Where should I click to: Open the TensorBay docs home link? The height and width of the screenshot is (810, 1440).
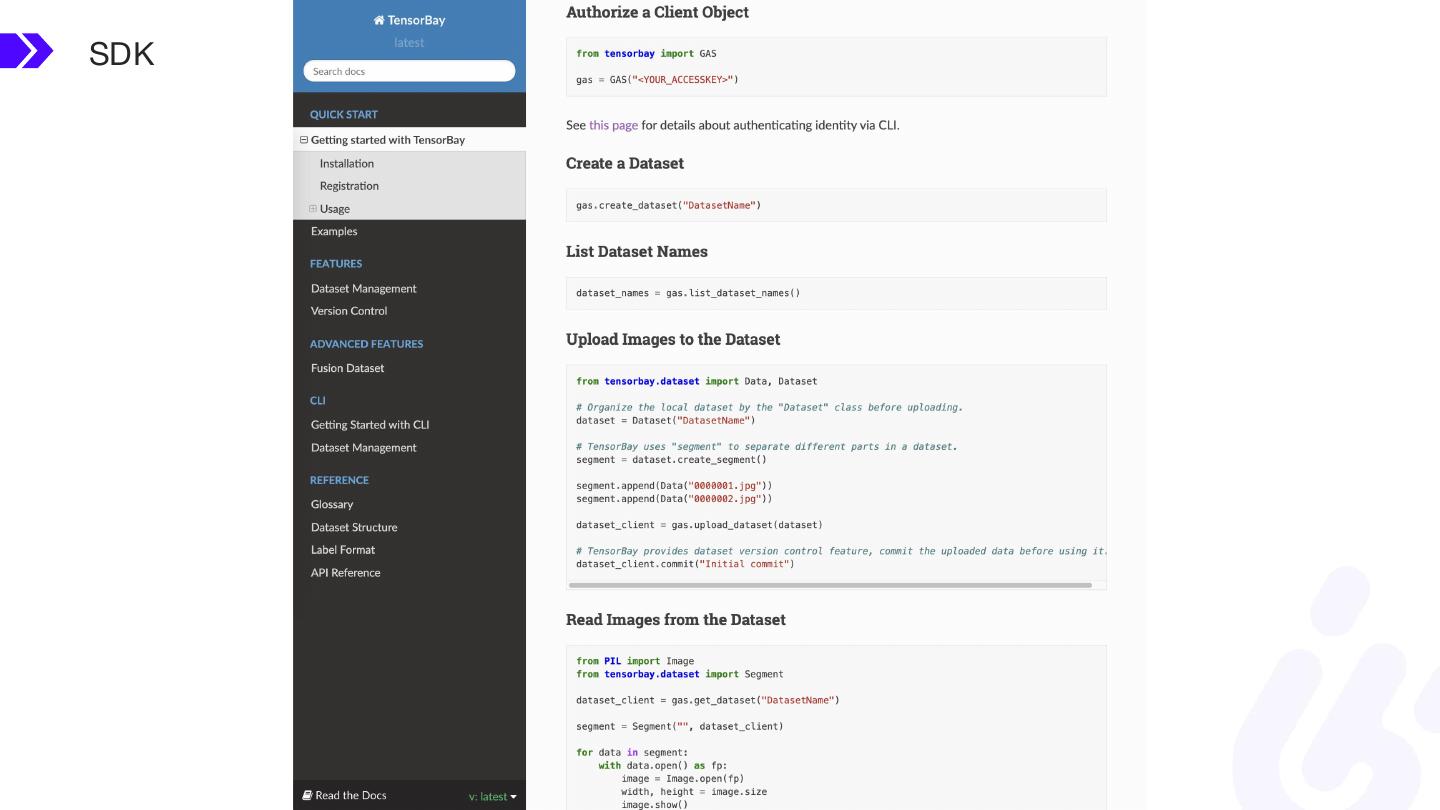pos(409,20)
